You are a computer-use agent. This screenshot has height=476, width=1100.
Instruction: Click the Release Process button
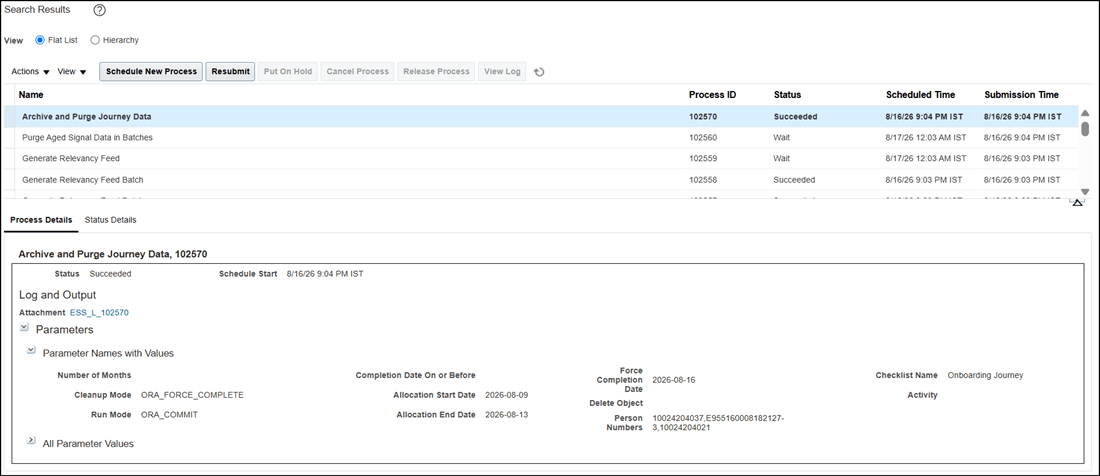(436, 72)
